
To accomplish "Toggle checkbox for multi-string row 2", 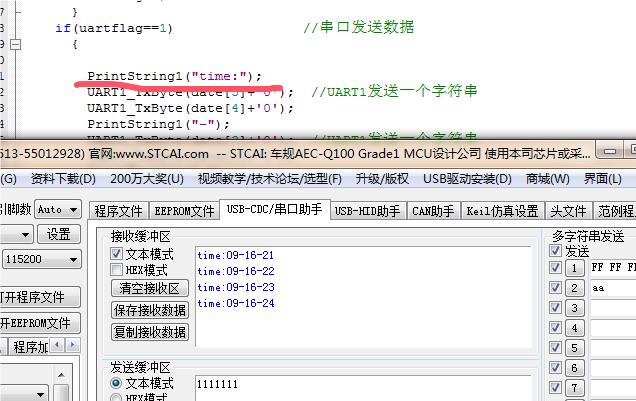I will tap(555, 287).
